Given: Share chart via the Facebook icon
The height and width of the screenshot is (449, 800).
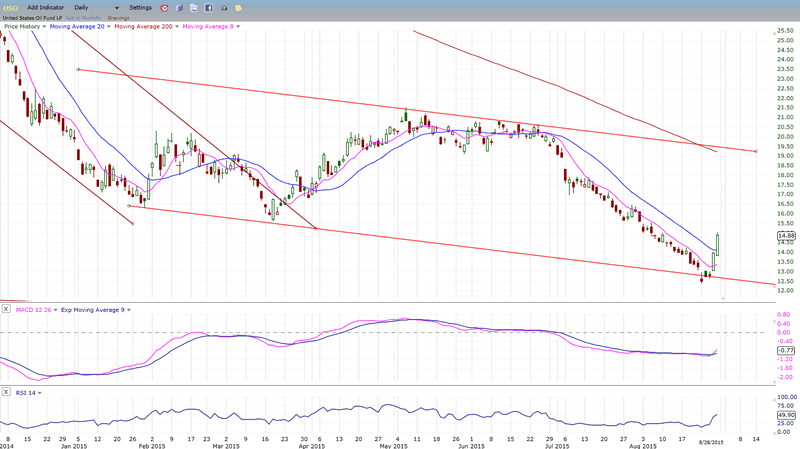Looking at the screenshot, I should point(208,7).
